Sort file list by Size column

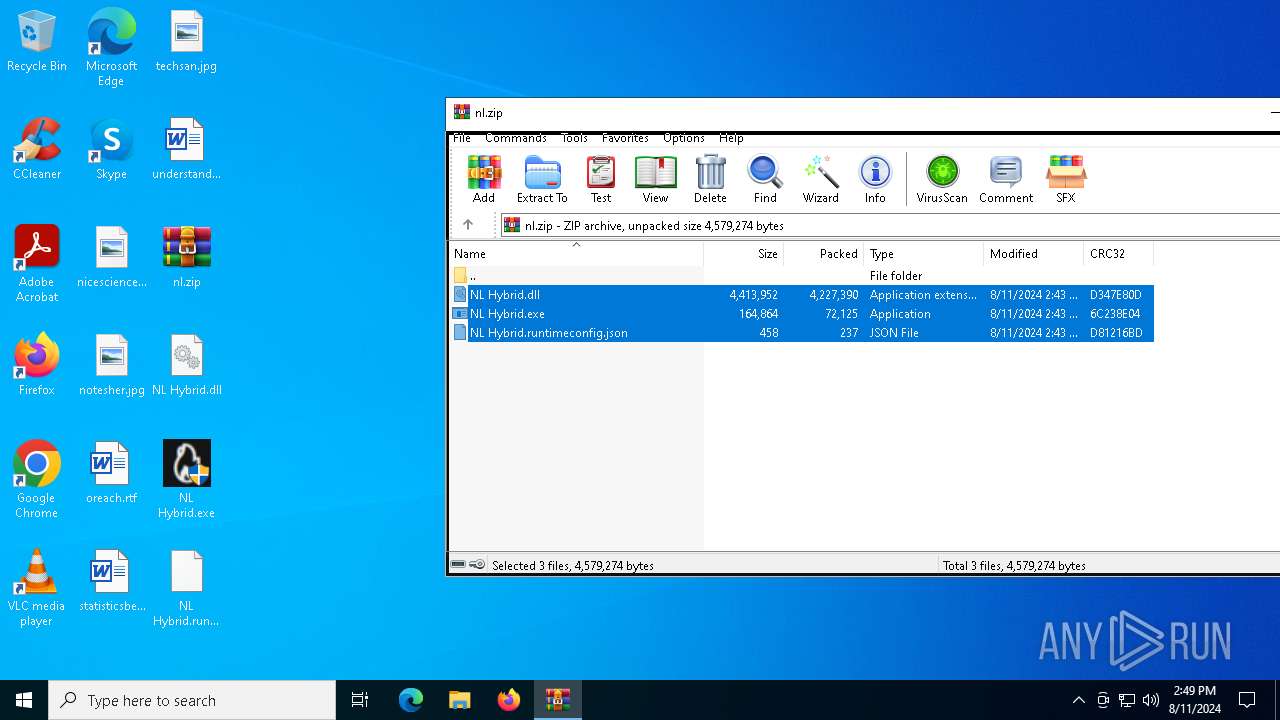click(x=744, y=254)
